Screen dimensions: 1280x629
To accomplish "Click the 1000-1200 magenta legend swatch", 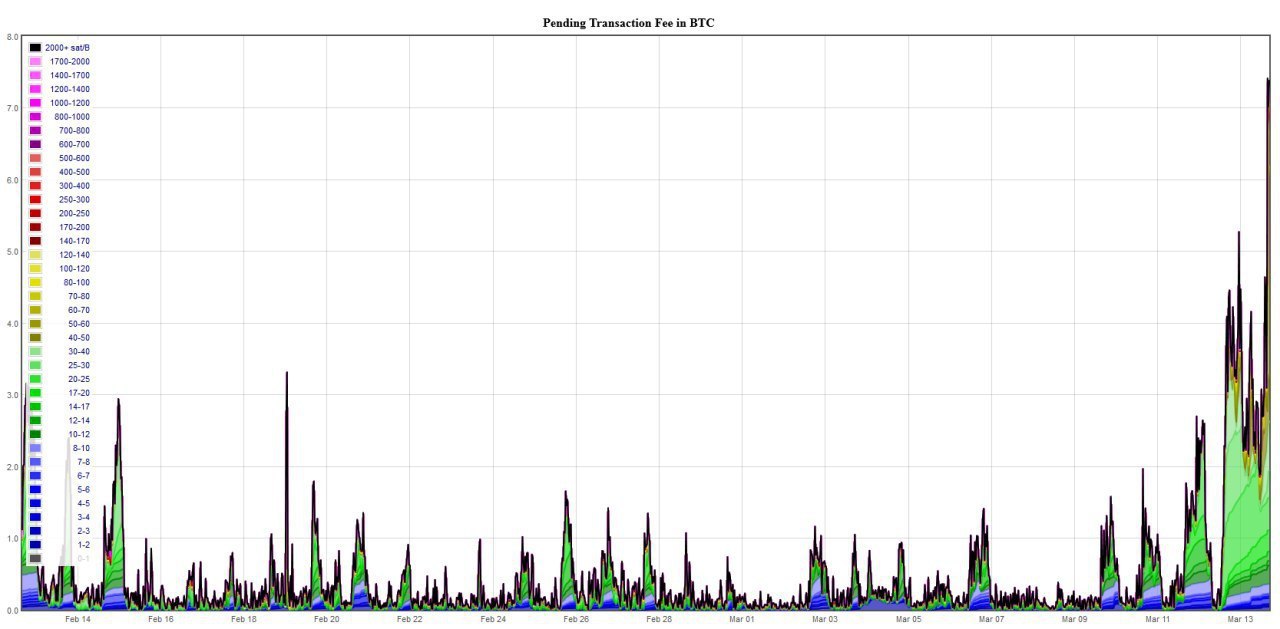I will [x=35, y=103].
